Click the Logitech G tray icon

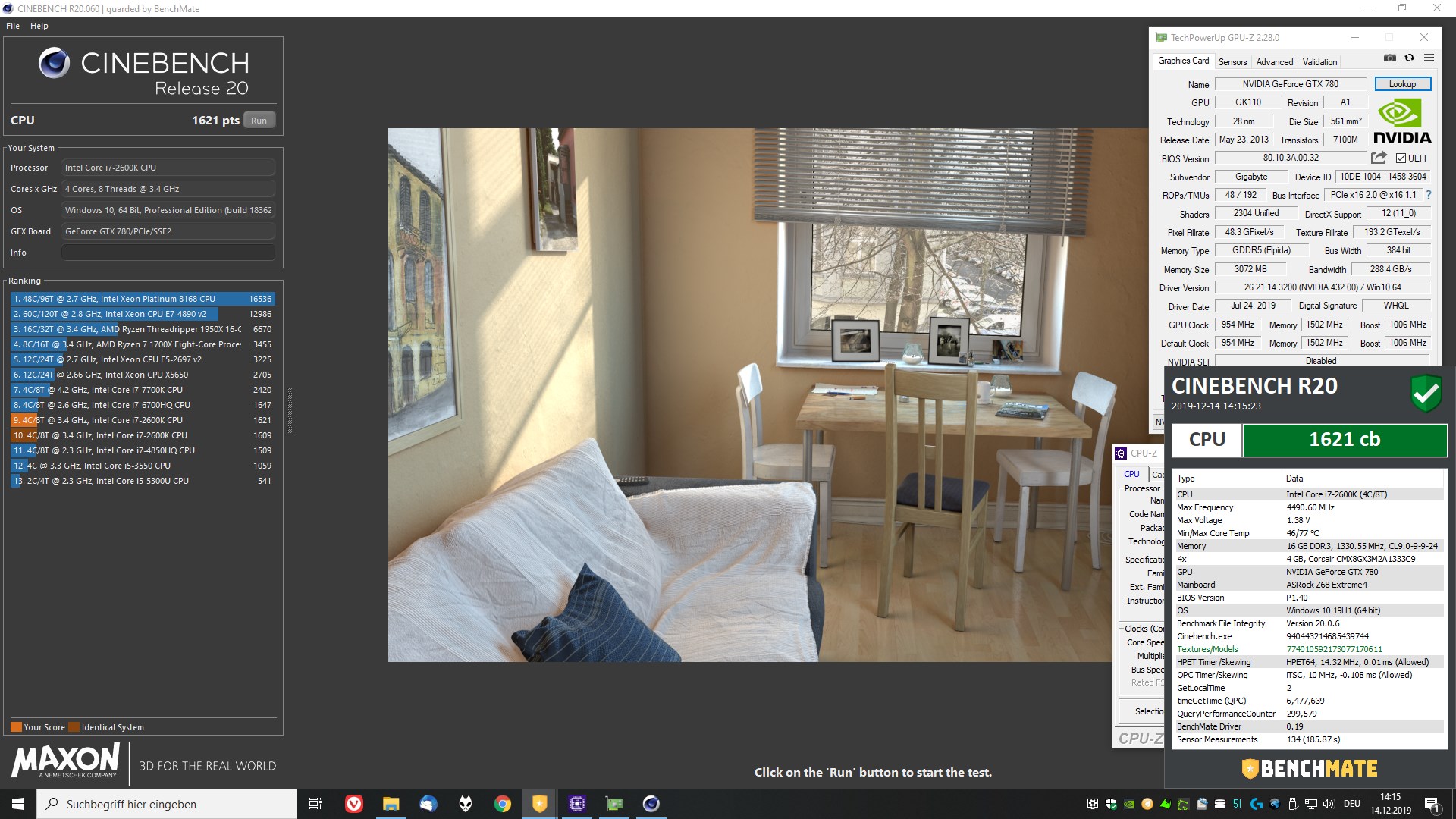pos(1257,804)
